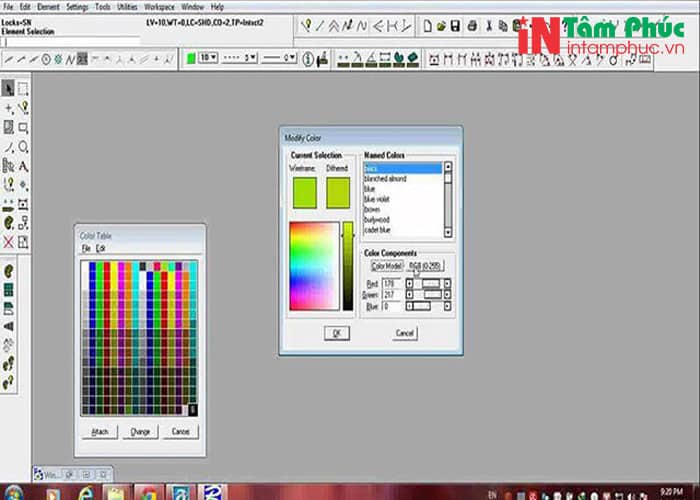This screenshot has height=500, width=700.
Task: Select the Element Selection arrow tool
Action: [x=8, y=90]
